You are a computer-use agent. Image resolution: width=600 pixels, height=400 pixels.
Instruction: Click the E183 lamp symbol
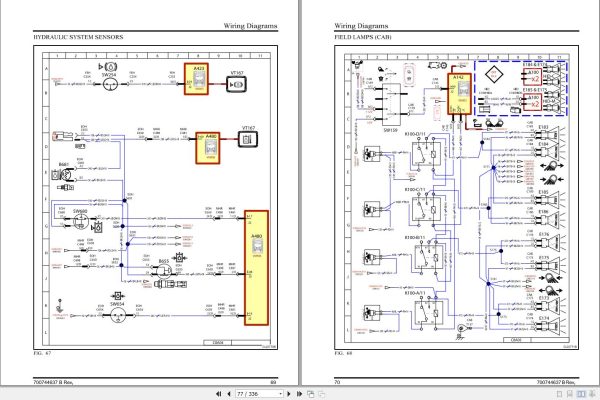(x=548, y=134)
